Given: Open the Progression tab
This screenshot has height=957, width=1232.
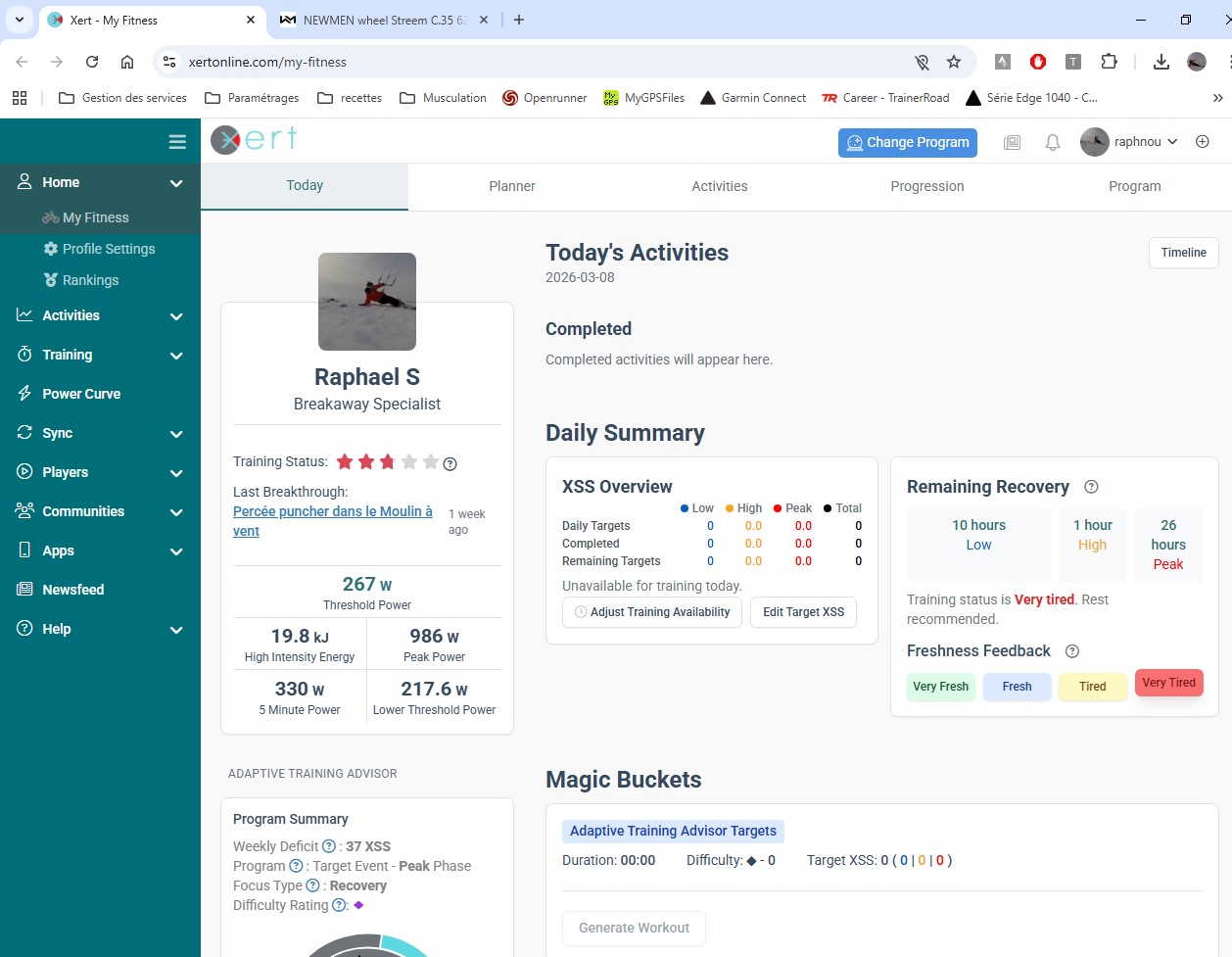Looking at the screenshot, I should point(926,186).
